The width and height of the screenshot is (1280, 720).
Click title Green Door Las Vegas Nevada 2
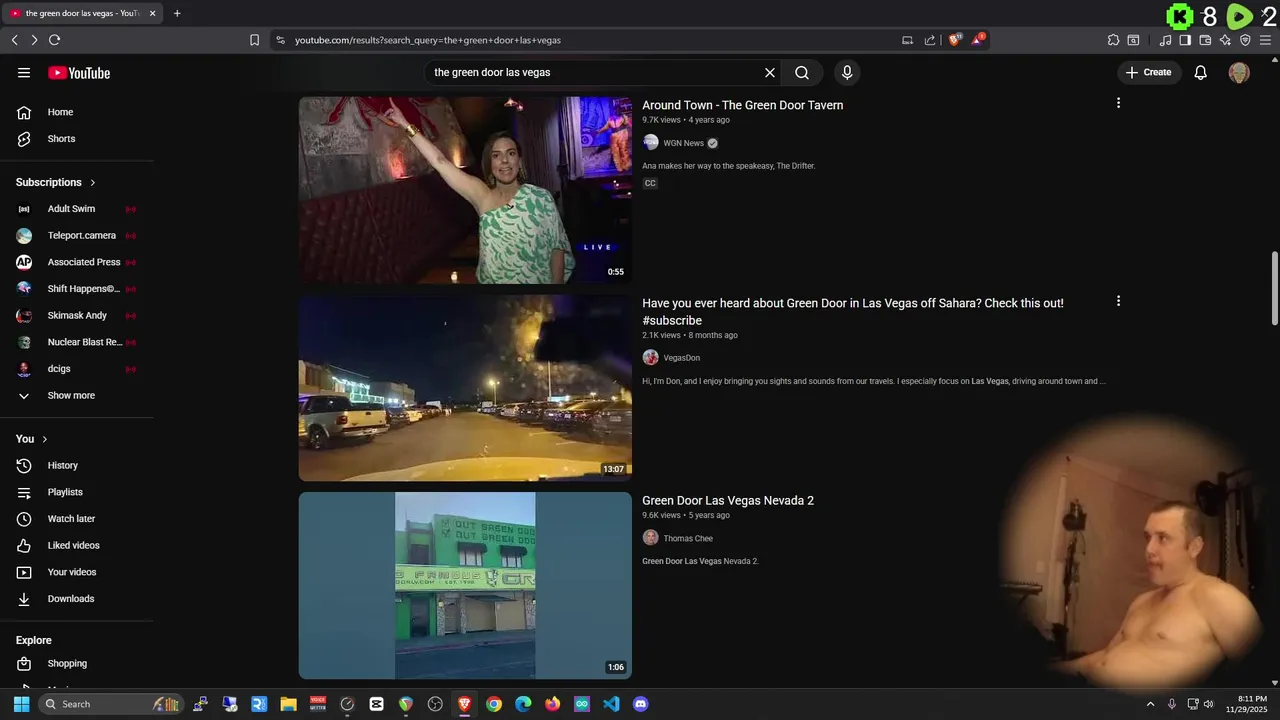pos(728,501)
